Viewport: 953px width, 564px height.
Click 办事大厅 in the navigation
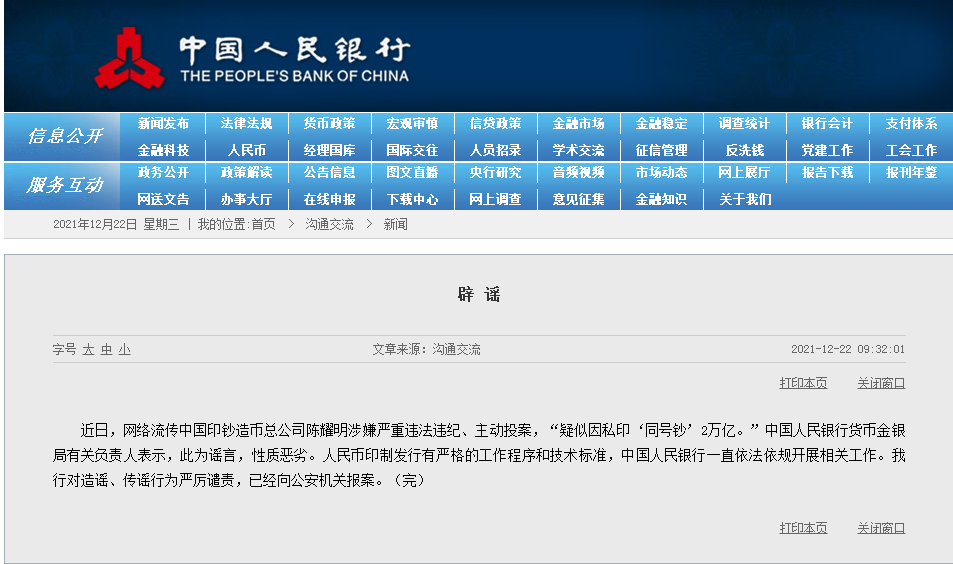(x=246, y=199)
